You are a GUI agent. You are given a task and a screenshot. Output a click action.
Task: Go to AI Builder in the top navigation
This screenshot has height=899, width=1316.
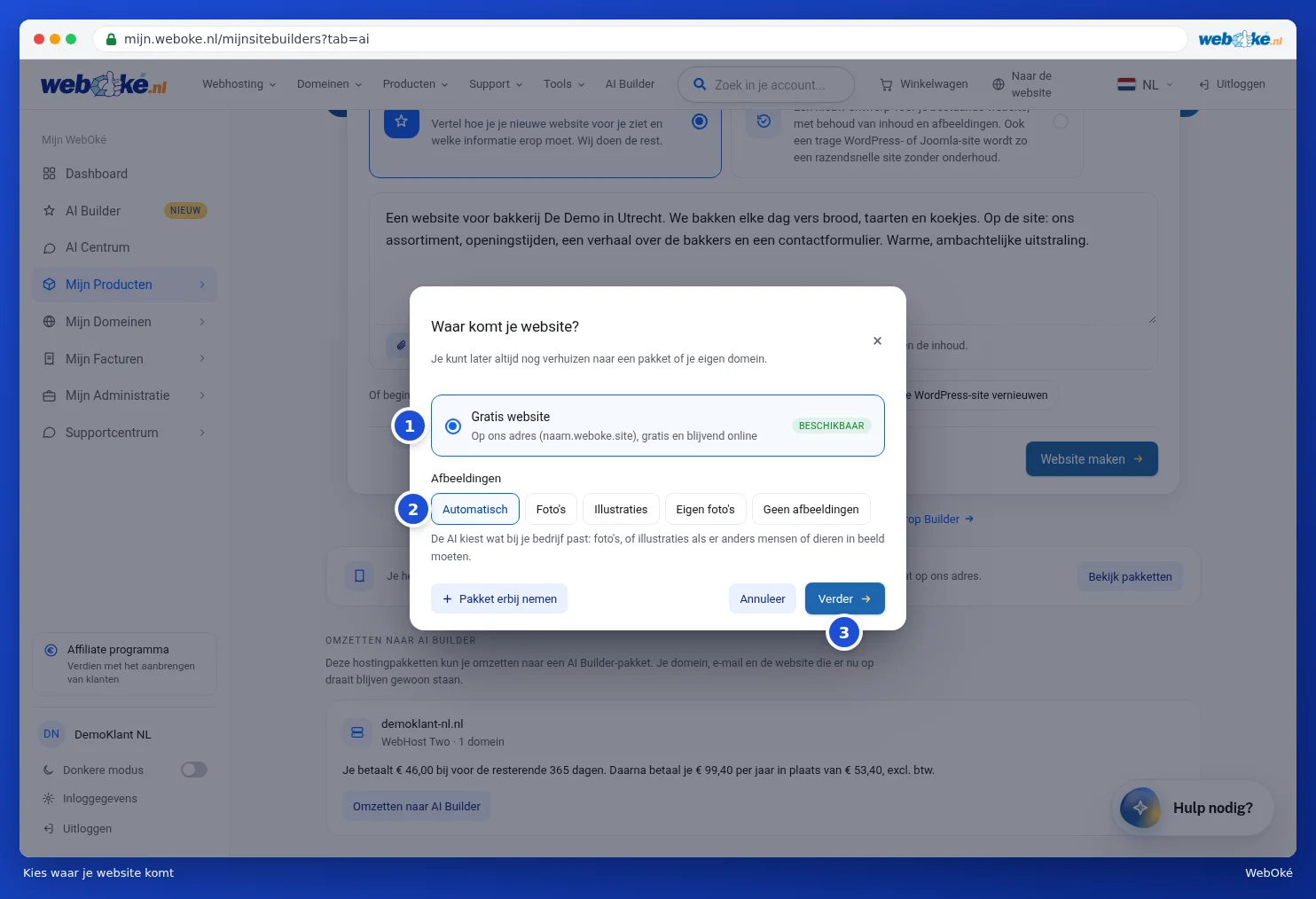[x=630, y=84]
